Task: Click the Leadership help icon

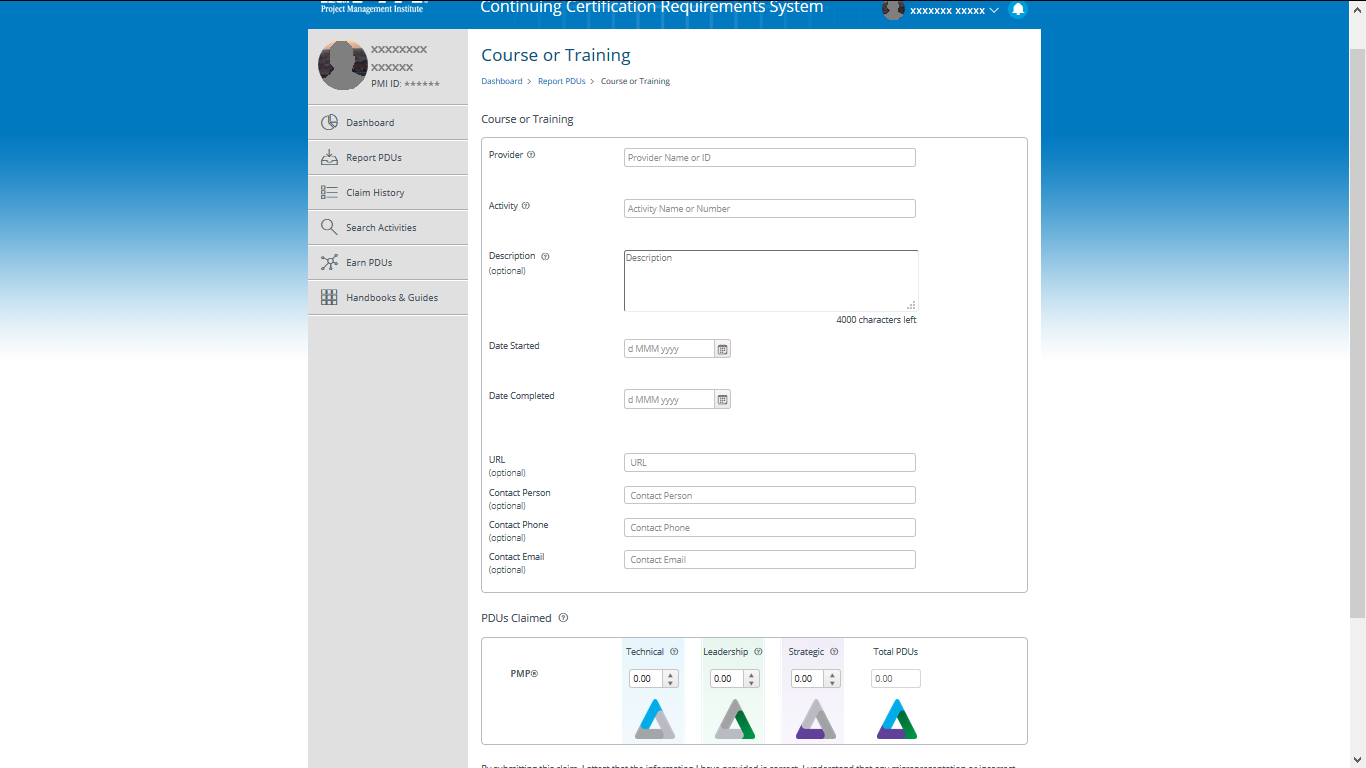Action: click(758, 651)
